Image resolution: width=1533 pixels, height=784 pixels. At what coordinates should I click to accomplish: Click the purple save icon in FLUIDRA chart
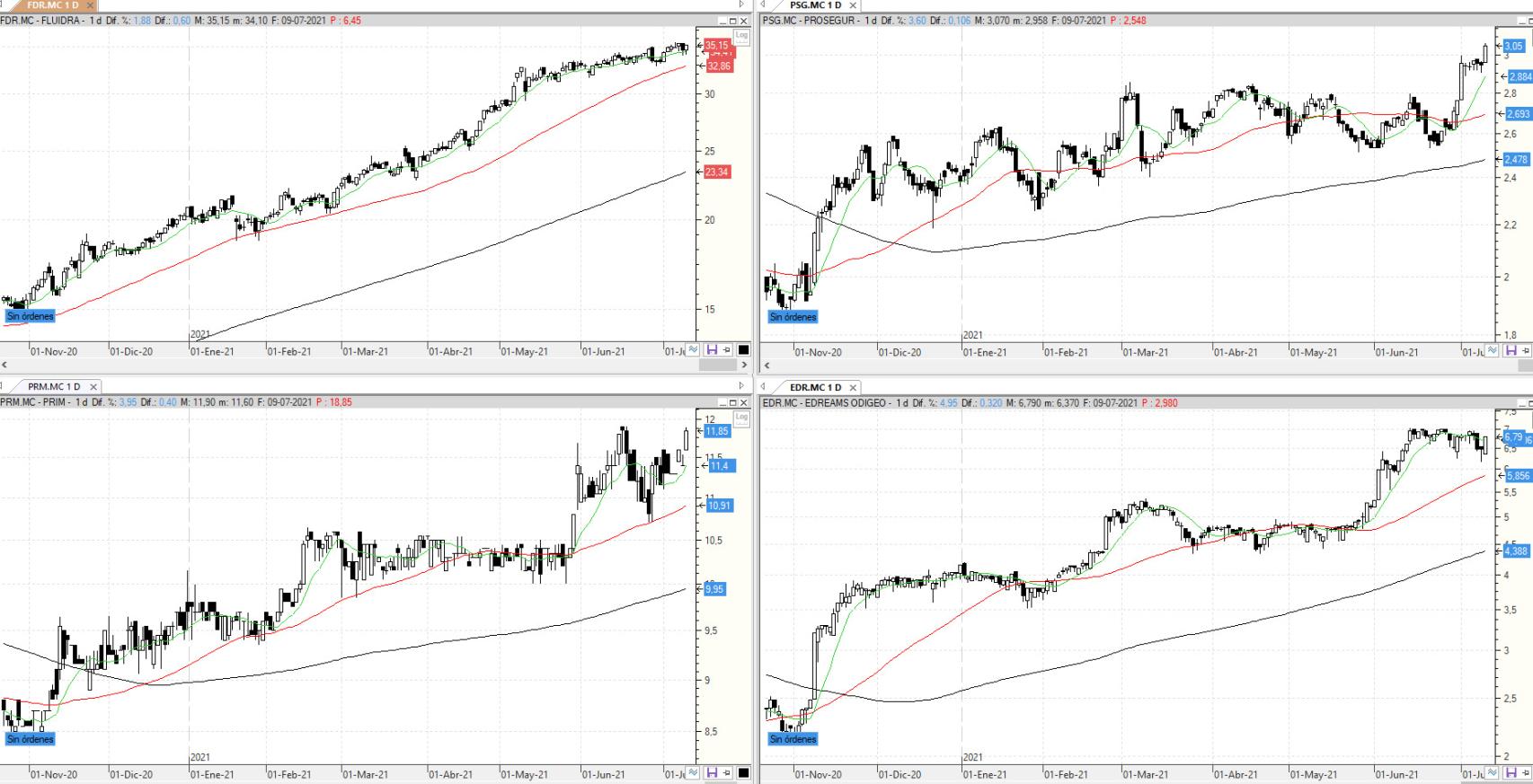pos(712,350)
